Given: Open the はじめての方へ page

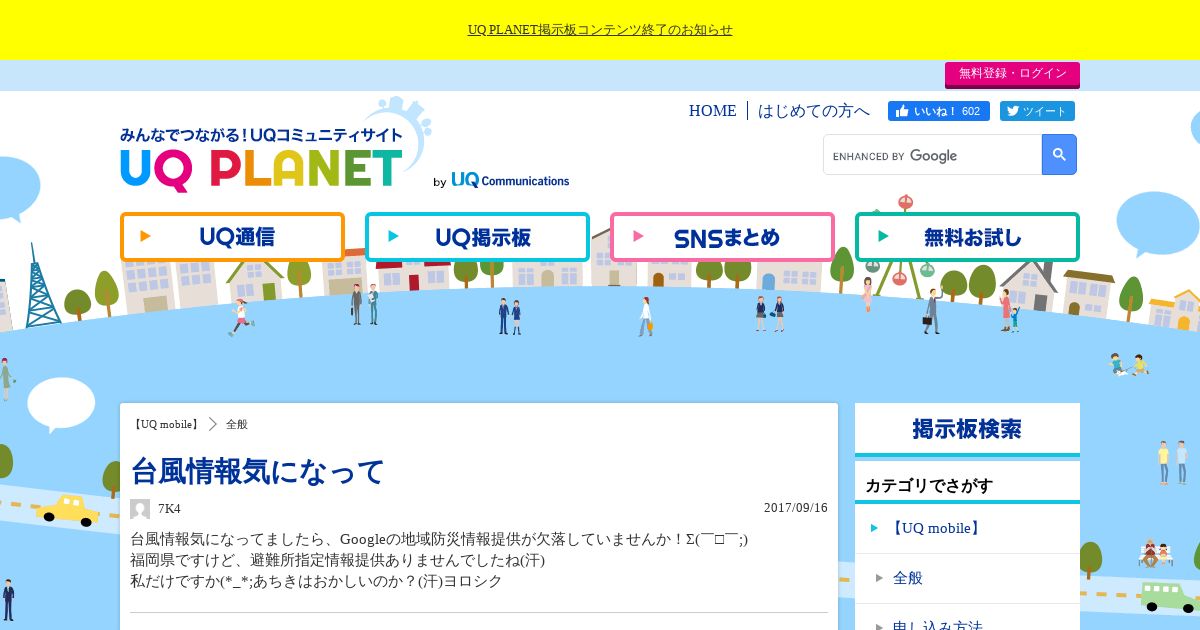Looking at the screenshot, I should pyautogui.click(x=814, y=111).
